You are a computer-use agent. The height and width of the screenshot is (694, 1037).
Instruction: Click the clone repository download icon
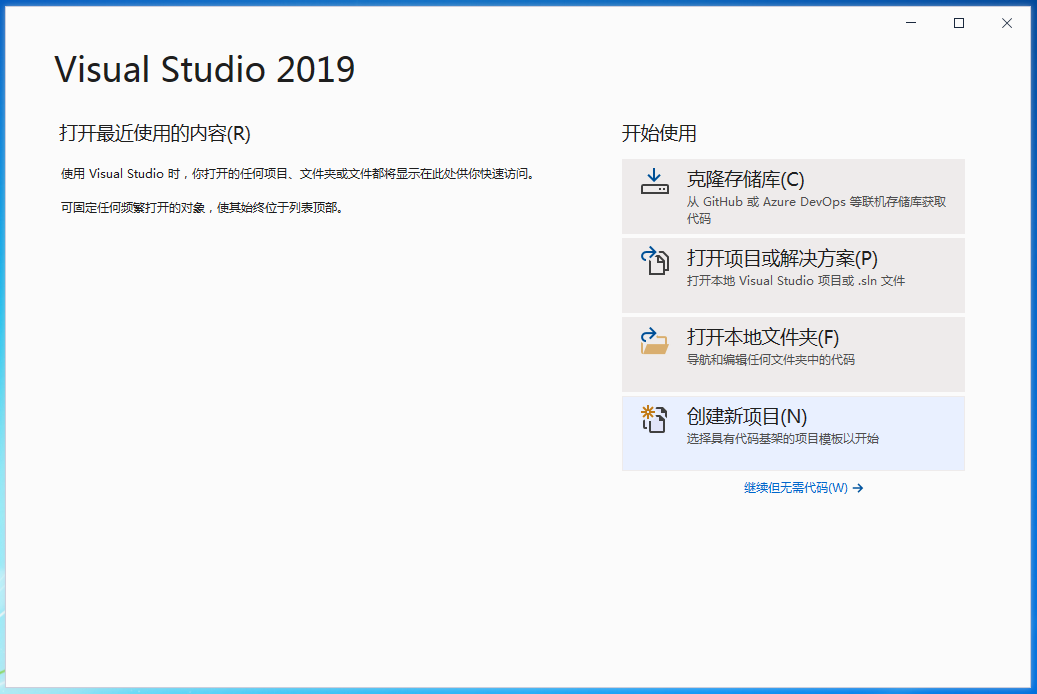coord(654,181)
